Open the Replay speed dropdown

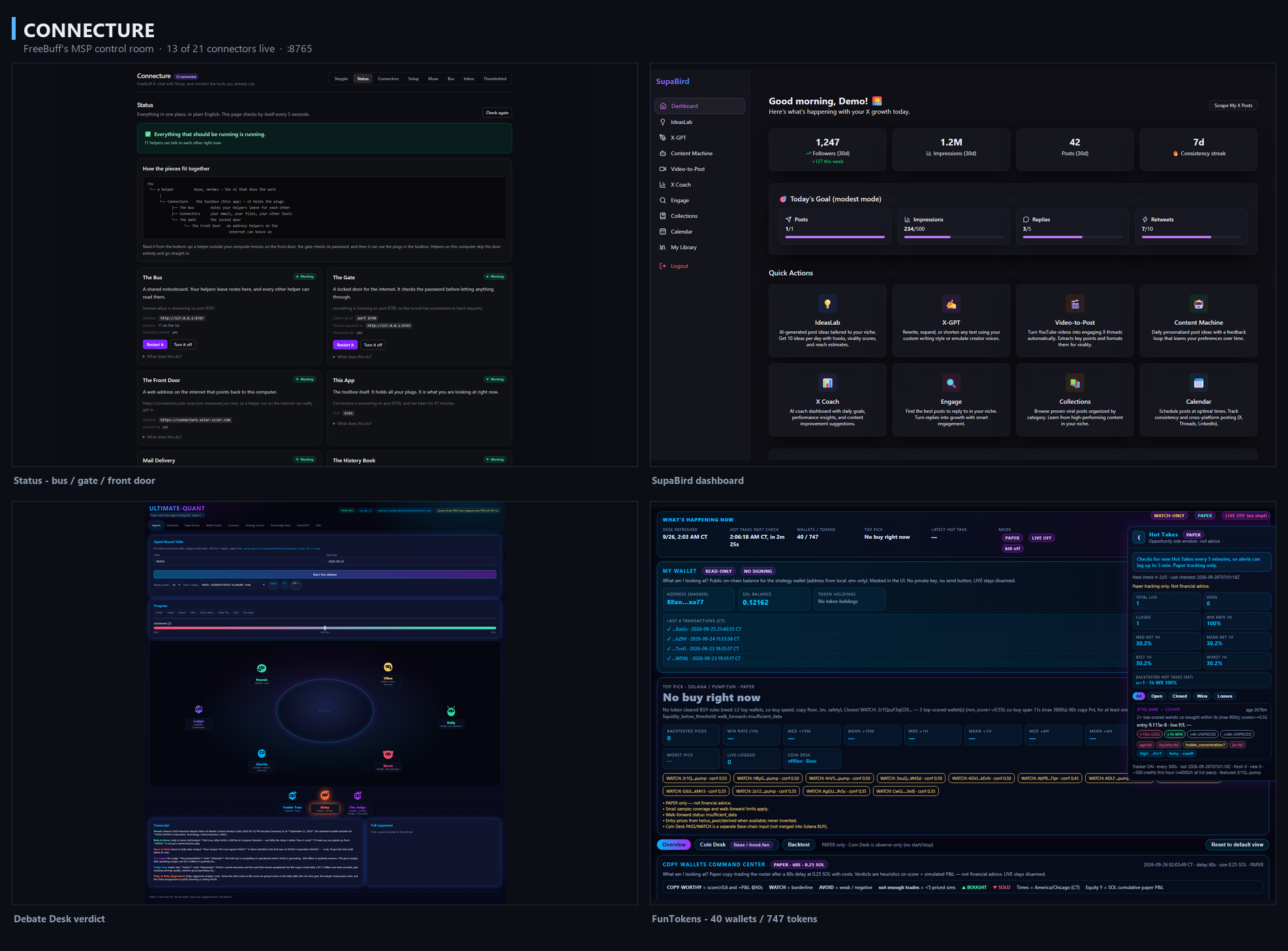[176, 584]
